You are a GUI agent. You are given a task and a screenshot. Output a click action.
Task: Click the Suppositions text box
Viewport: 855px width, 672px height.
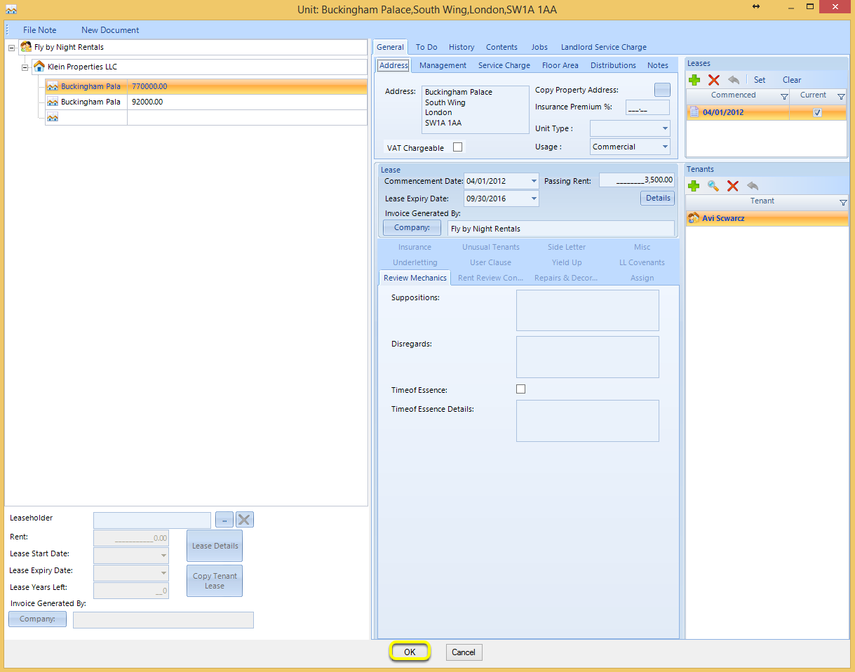[587, 310]
